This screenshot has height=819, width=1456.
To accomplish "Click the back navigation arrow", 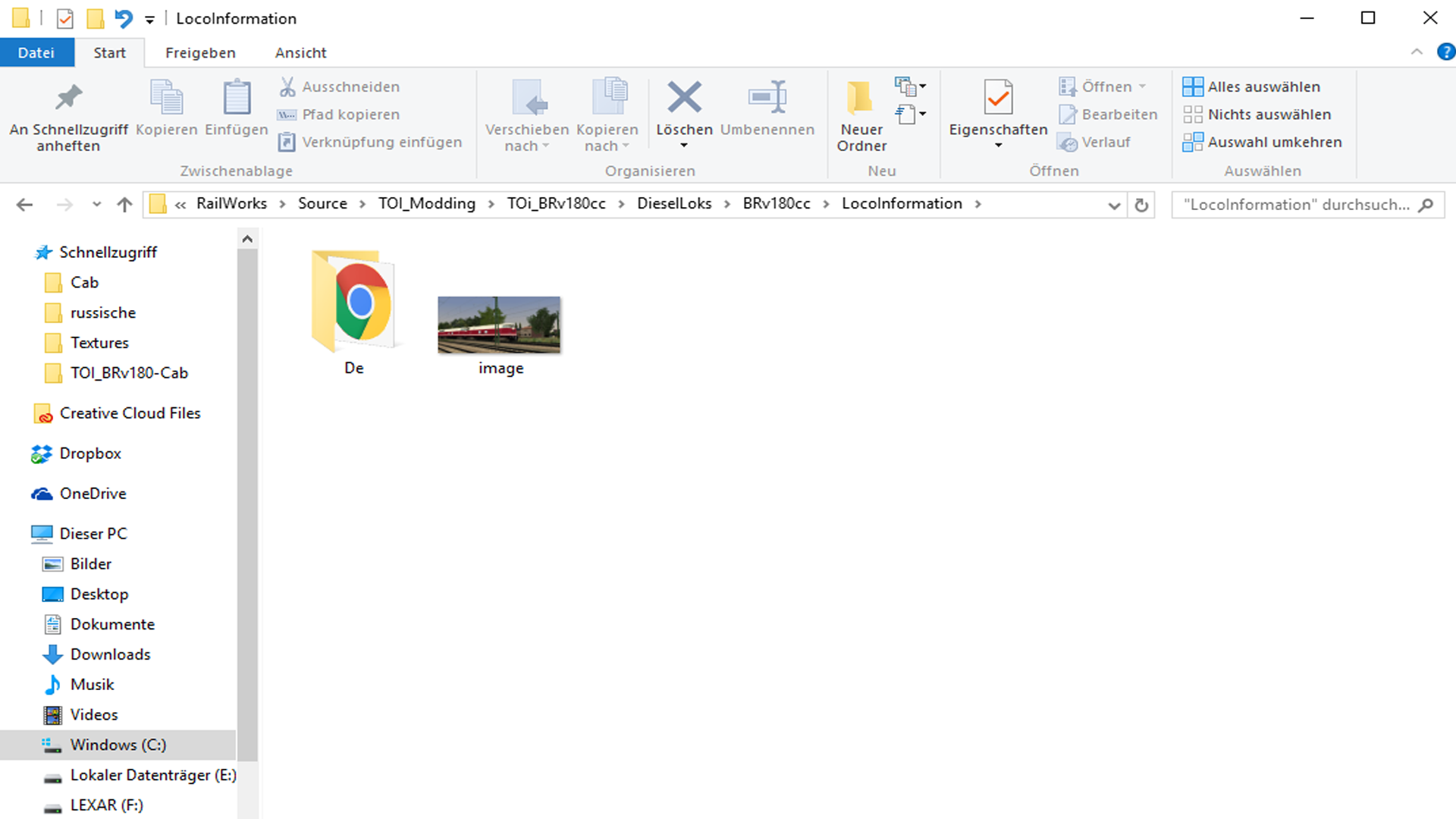I will 25,205.
